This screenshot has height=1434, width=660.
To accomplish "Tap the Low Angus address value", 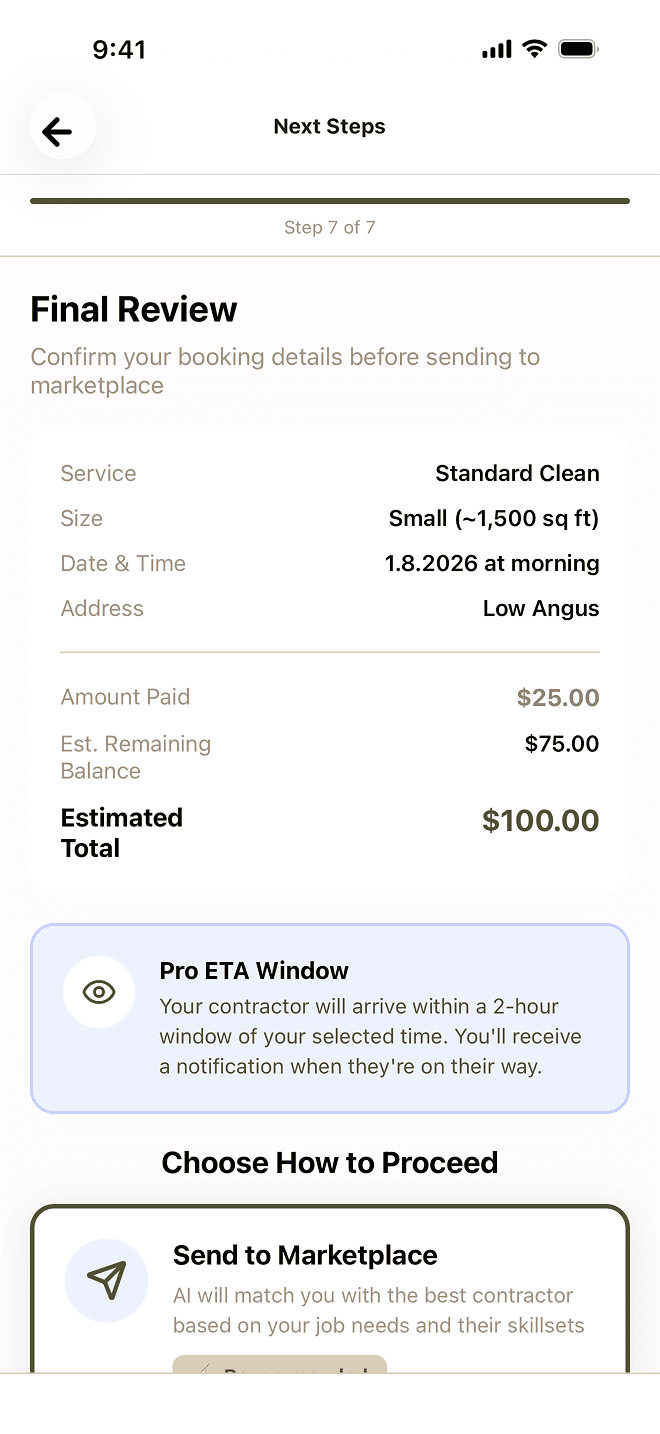I will [541, 609].
